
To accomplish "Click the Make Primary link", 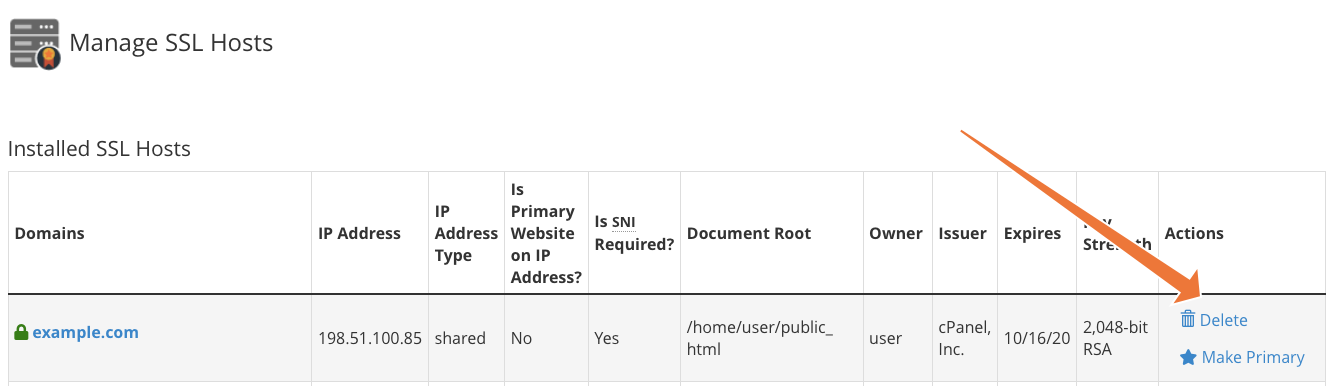I will (1253, 357).
